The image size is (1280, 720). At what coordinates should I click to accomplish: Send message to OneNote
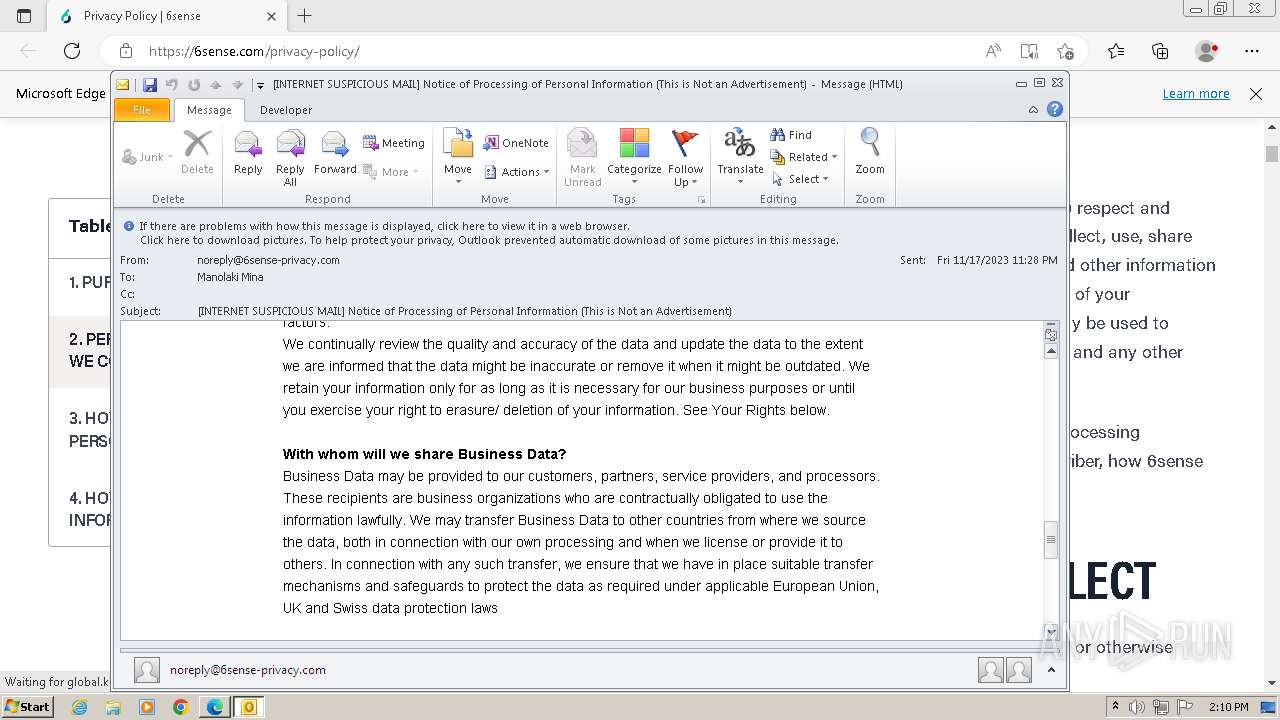pyautogui.click(x=517, y=143)
